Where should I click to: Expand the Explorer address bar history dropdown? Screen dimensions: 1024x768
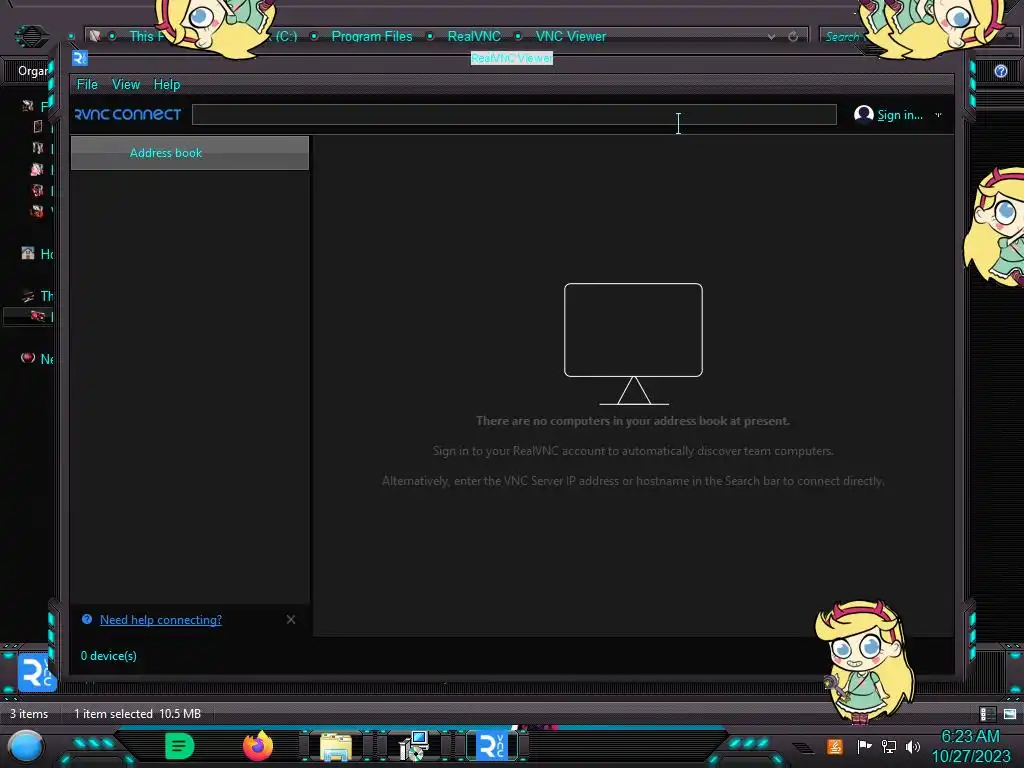pos(771,37)
